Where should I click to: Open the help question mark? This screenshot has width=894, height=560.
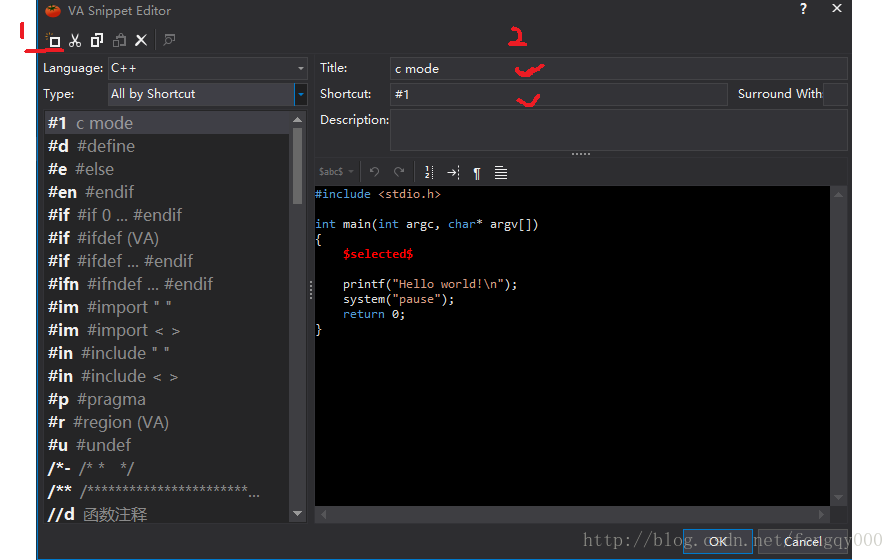[x=803, y=9]
